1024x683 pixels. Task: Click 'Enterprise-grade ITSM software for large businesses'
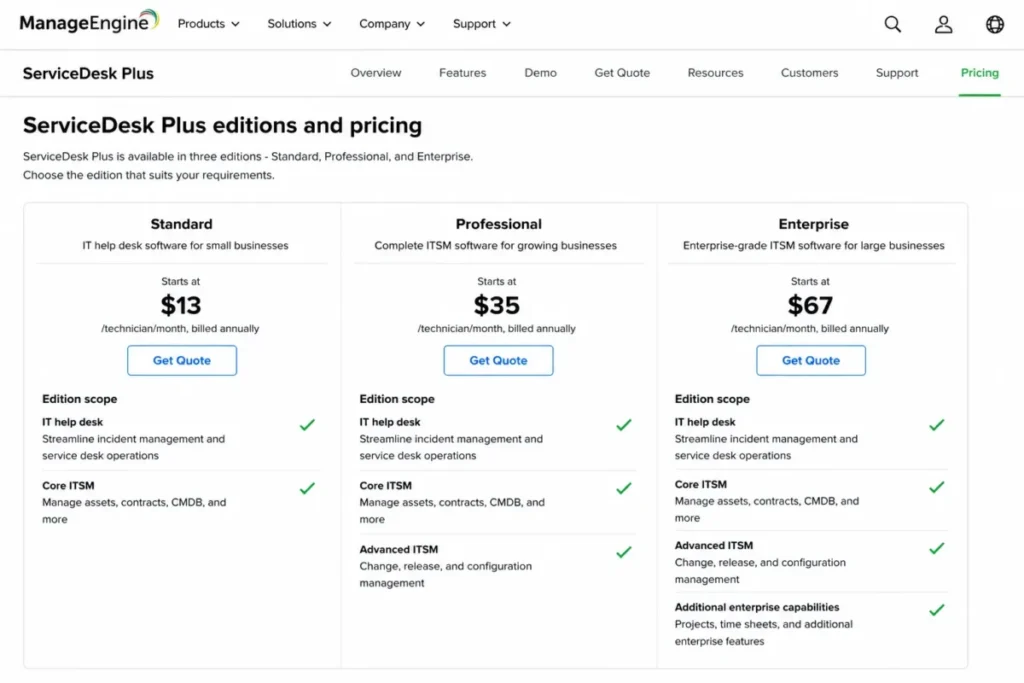click(813, 246)
